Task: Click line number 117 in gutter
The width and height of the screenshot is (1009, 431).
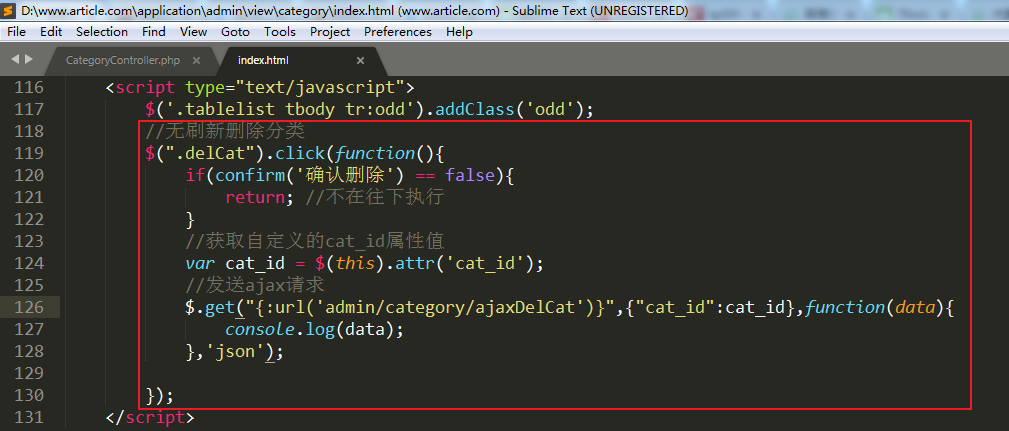Action: [29, 109]
